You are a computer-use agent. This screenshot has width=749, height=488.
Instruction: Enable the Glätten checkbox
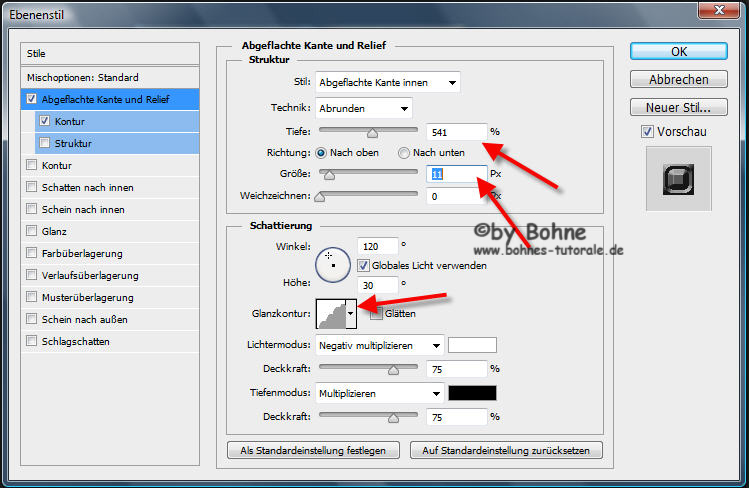coord(375,313)
